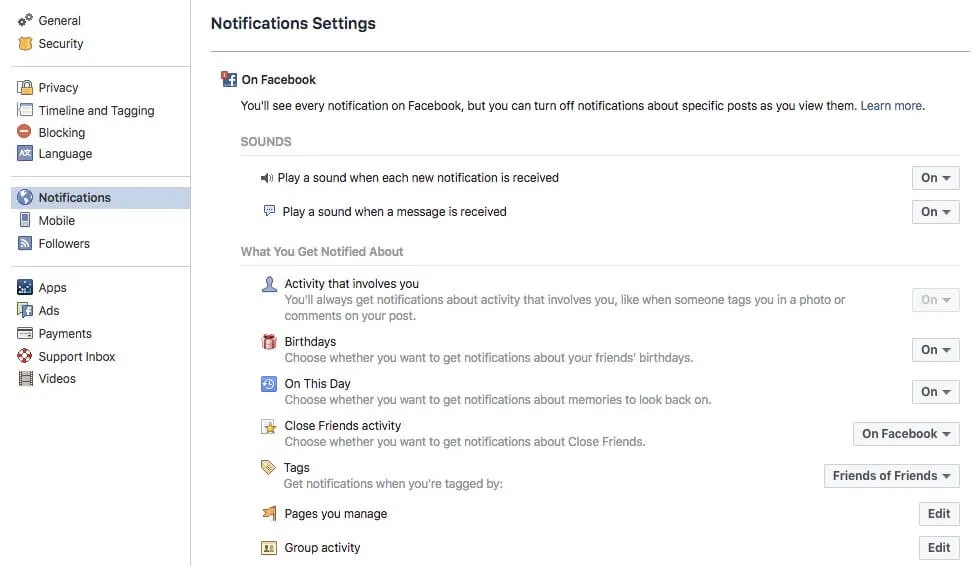Click Edit for Pages you manage
The image size is (978, 566).
coord(938,514)
